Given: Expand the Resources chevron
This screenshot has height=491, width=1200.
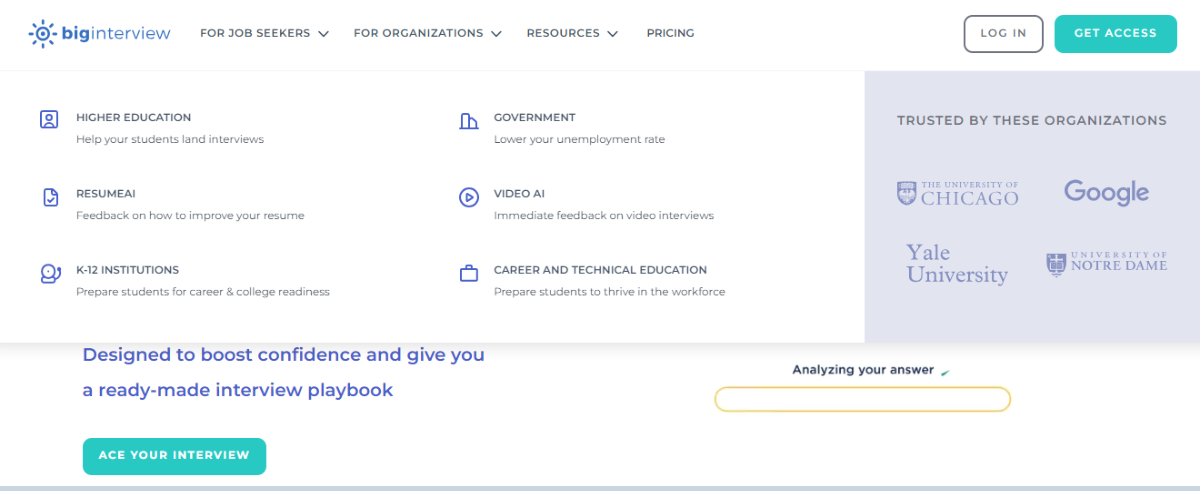Looking at the screenshot, I should [x=612, y=34].
